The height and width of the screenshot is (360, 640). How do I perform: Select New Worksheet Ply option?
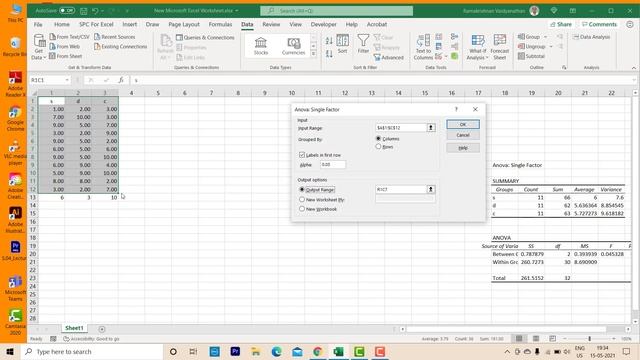pos(302,199)
